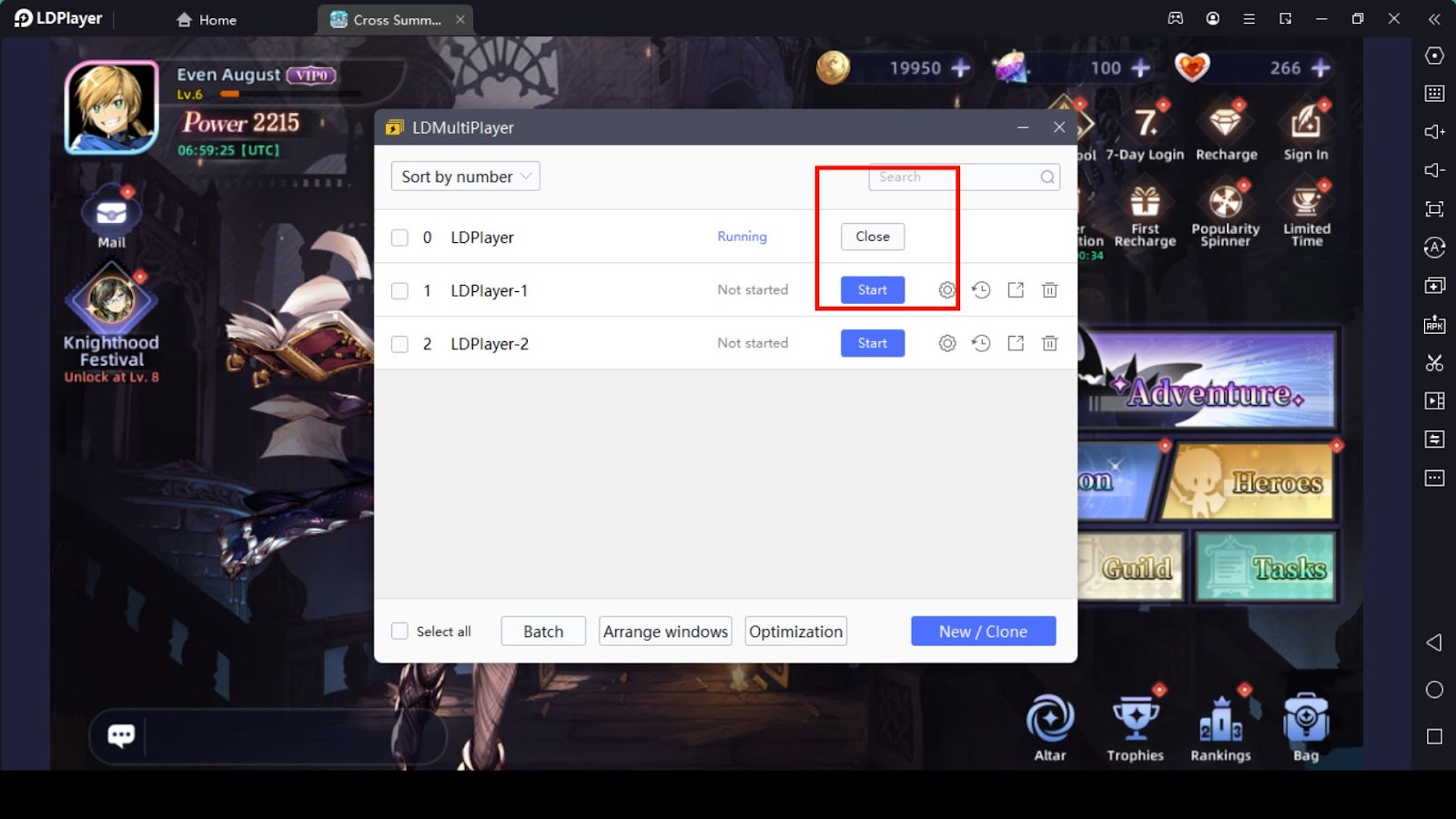Tick the checkbox for LDPlayer row 0
This screenshot has width=1456, height=819.
coord(399,238)
